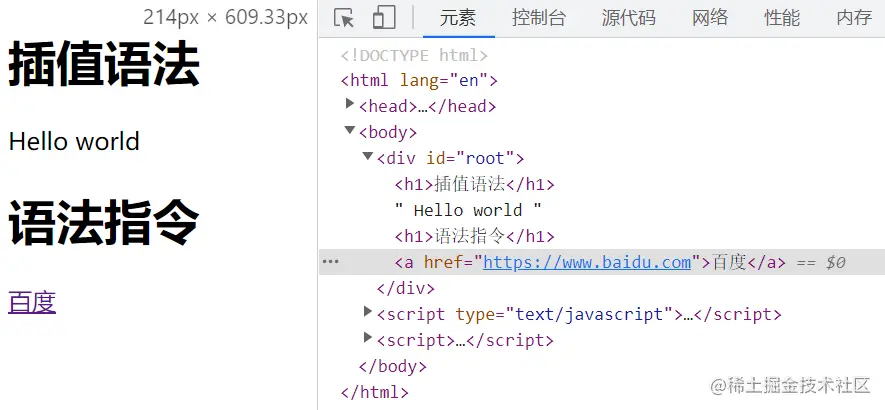Open the three-dot menu beside the anchor row

pyautogui.click(x=330, y=261)
